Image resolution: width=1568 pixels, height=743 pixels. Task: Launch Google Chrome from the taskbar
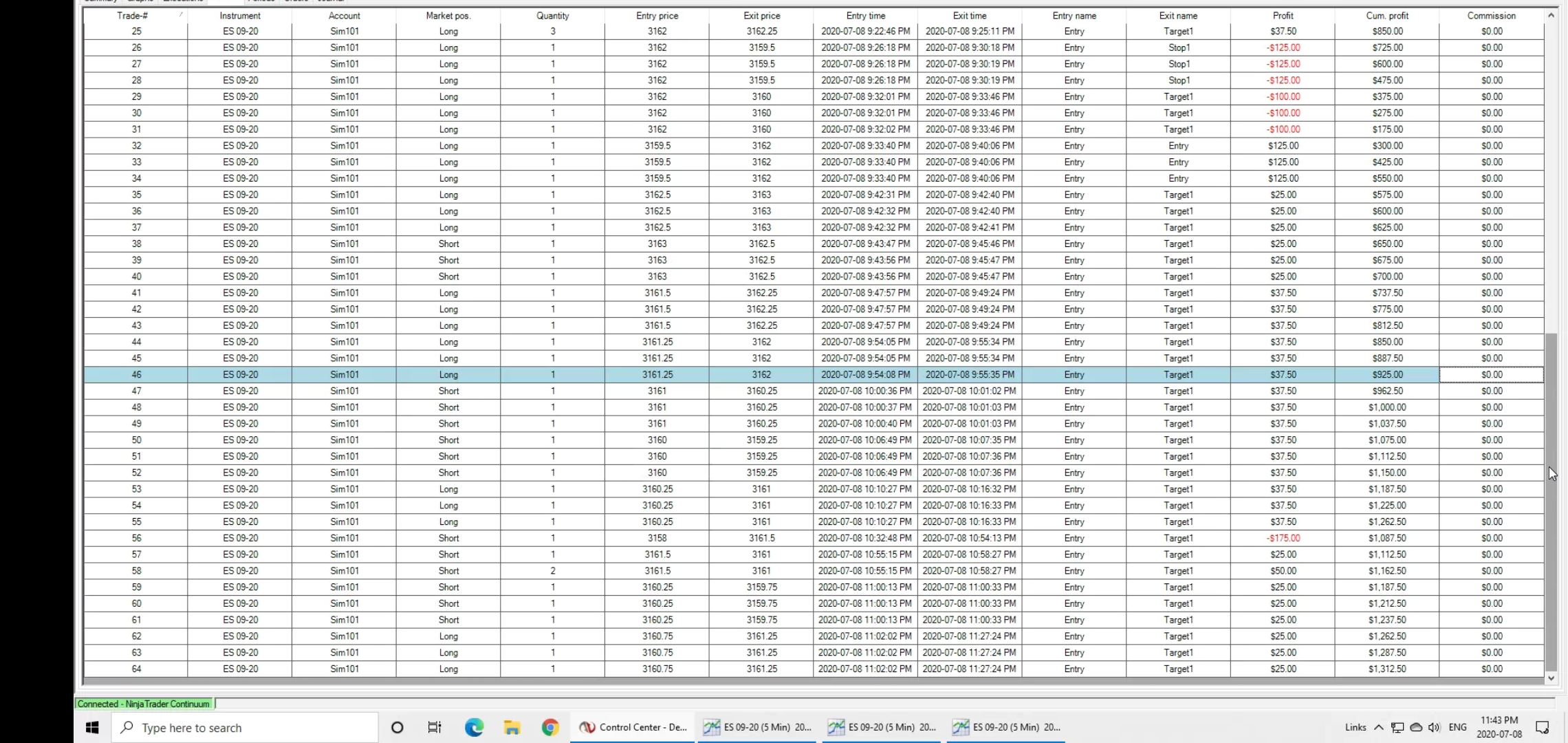[550, 727]
